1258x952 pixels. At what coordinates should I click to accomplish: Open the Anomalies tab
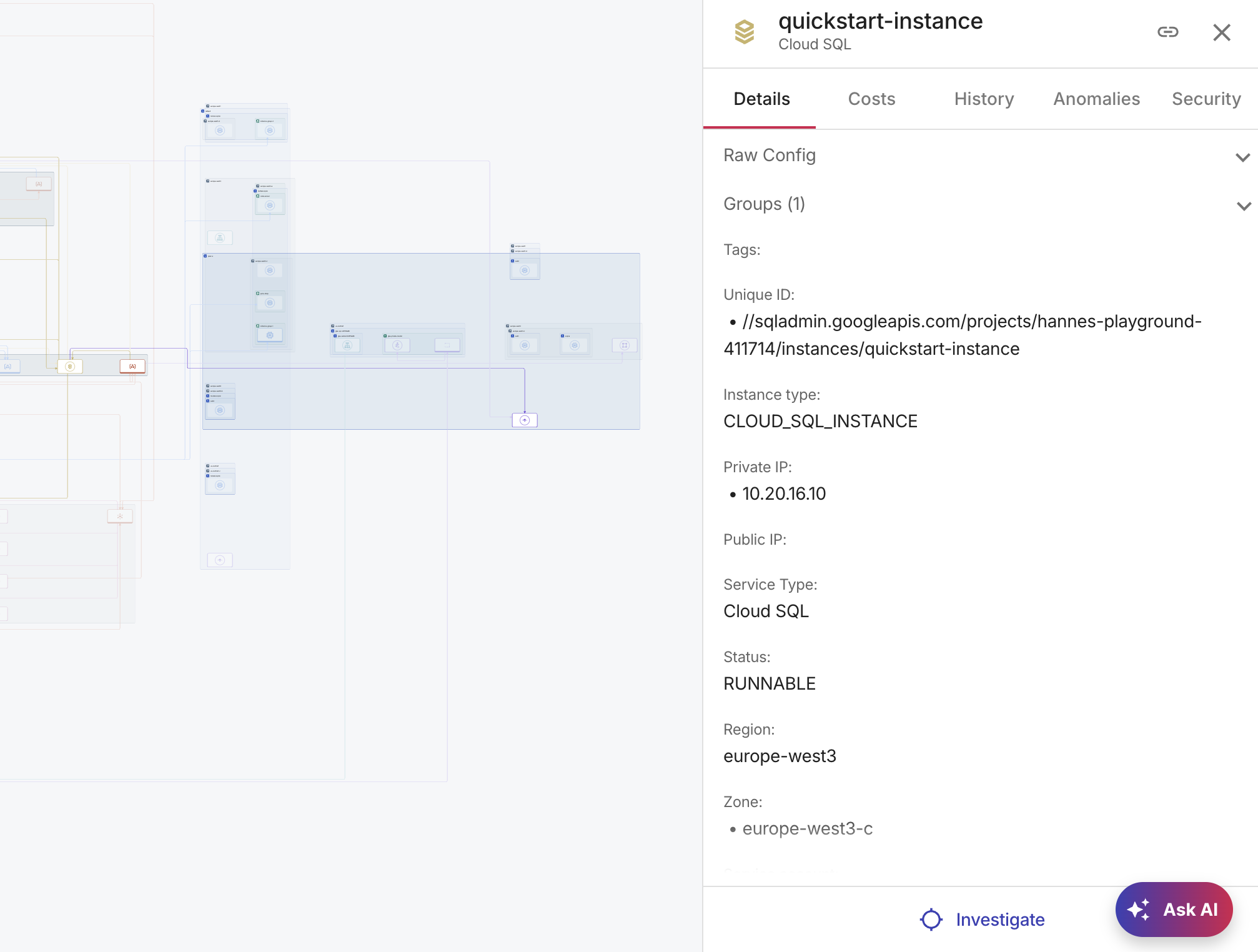point(1096,99)
